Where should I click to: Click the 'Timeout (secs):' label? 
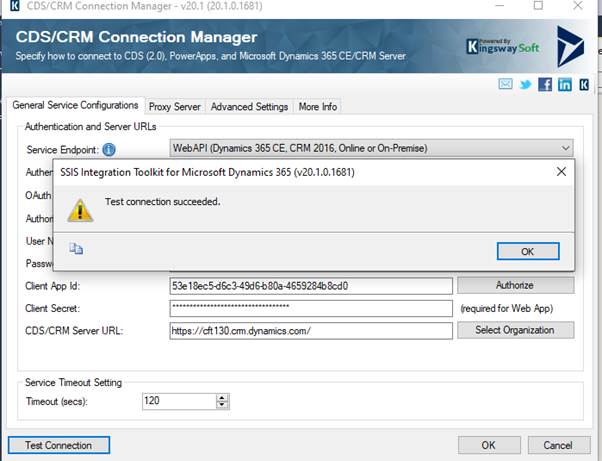coord(57,402)
